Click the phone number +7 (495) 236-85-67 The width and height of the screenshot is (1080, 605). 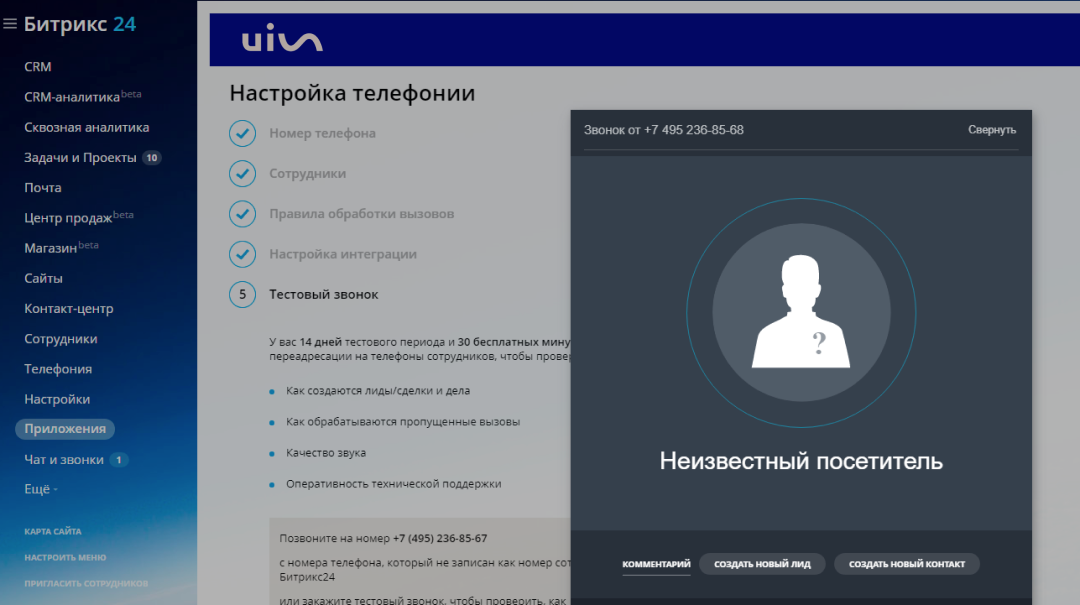coord(440,538)
